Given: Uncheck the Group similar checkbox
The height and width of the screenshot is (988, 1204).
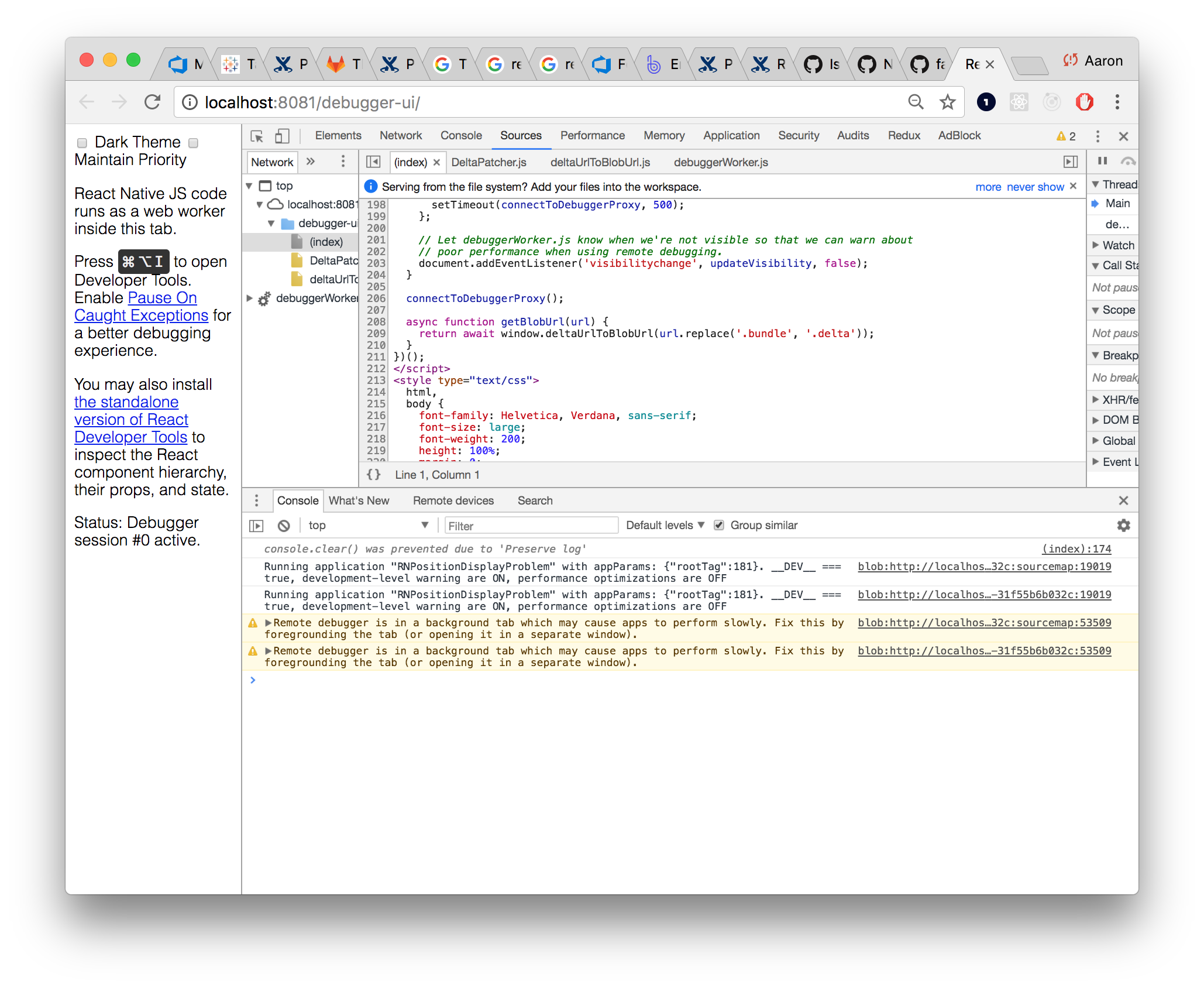Looking at the screenshot, I should pyautogui.click(x=719, y=525).
